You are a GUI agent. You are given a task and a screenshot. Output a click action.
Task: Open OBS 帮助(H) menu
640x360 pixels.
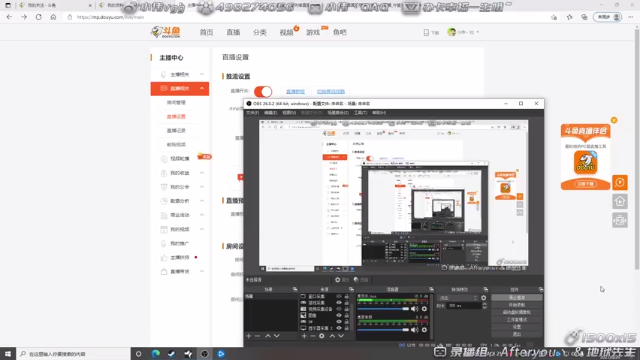coord(379,113)
